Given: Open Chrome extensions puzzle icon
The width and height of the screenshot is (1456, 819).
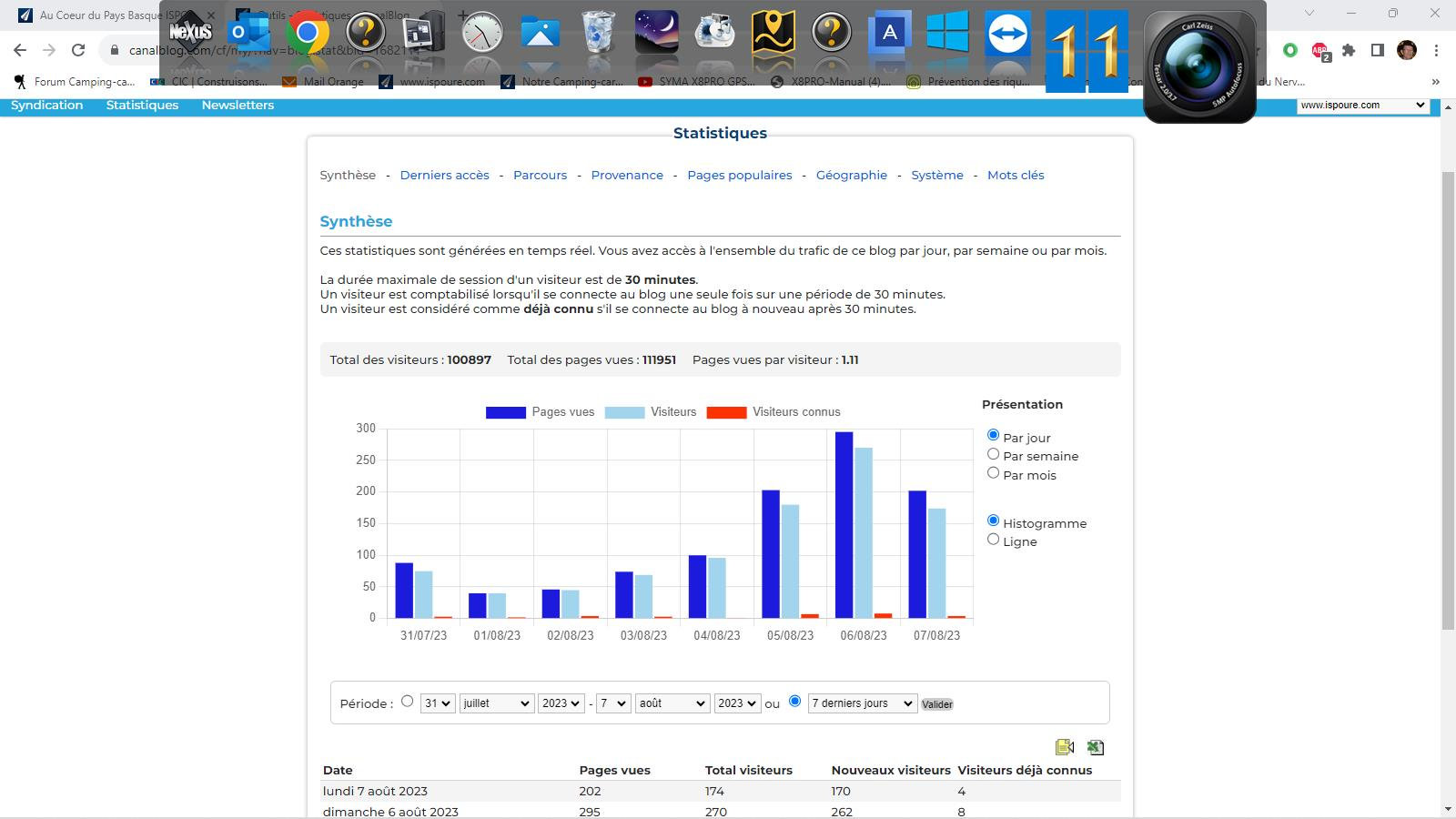Looking at the screenshot, I should point(1349,51).
